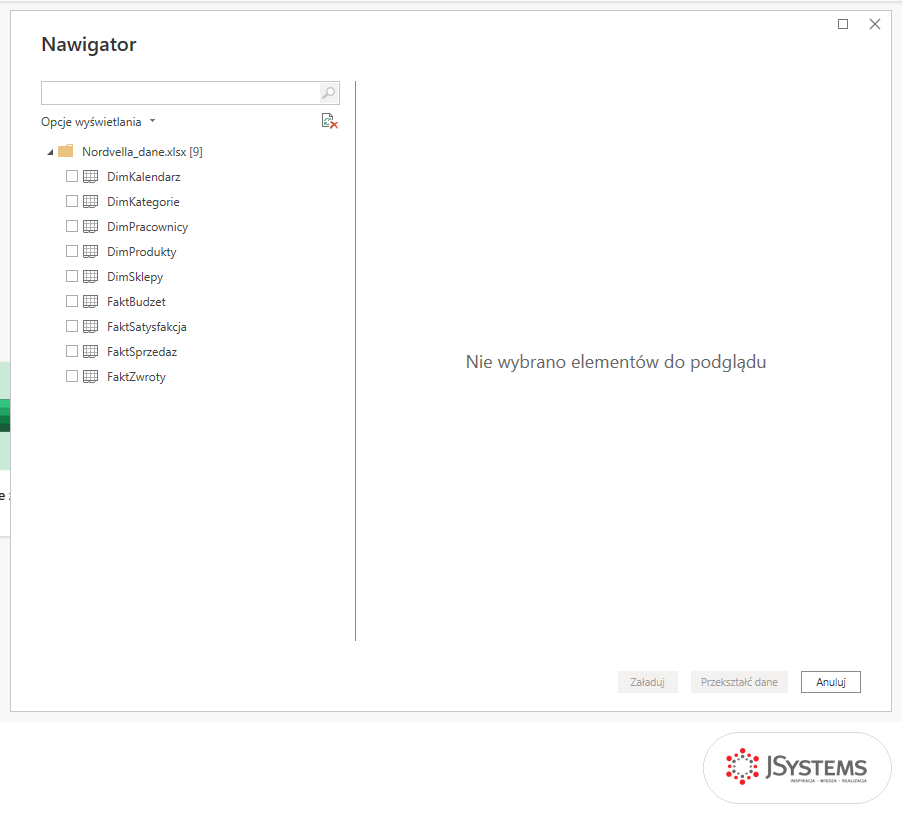The height and width of the screenshot is (814, 902).
Task: Select the DimPracownicy table name
Action: pos(147,227)
